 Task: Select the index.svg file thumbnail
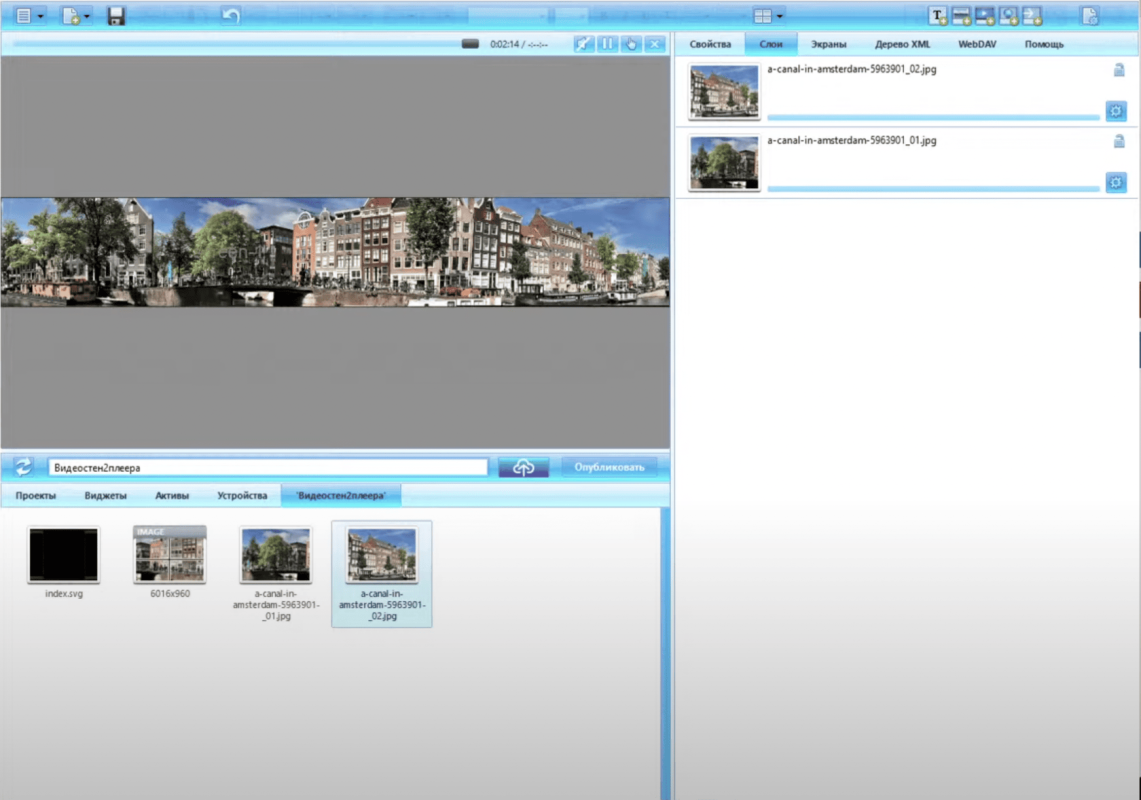64,556
